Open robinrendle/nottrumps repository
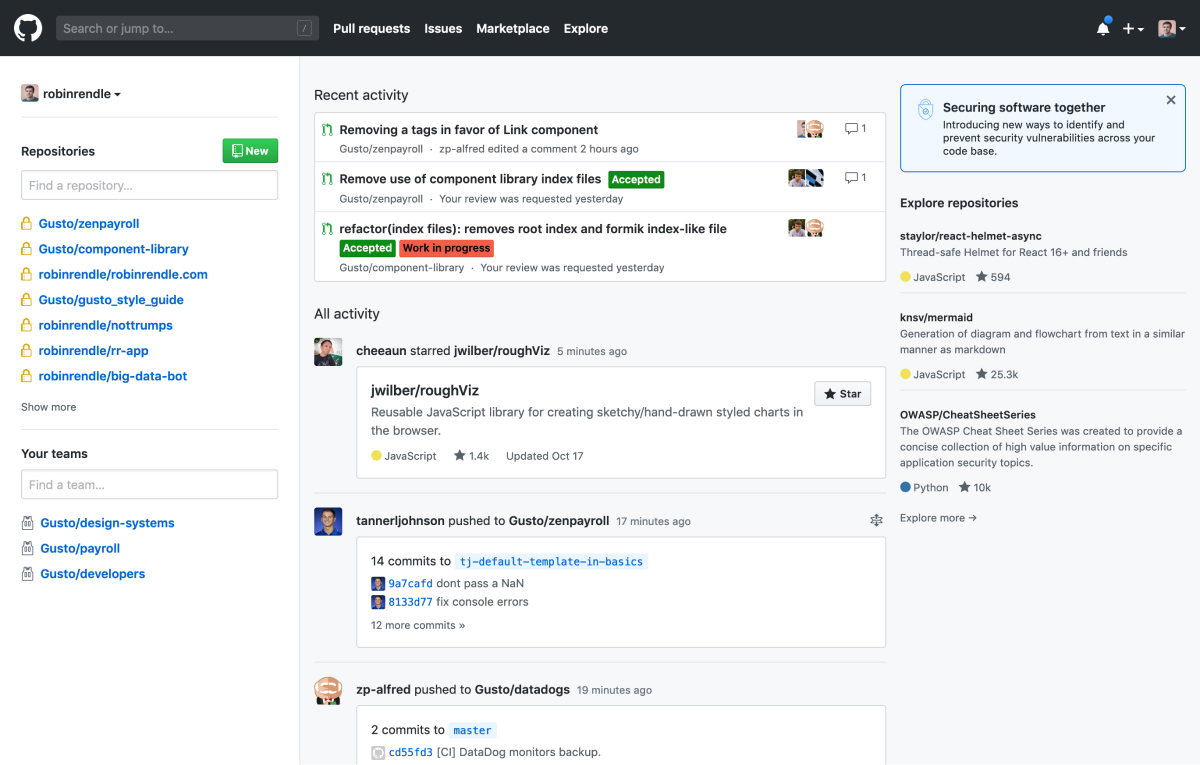The image size is (1200, 765). (106, 325)
